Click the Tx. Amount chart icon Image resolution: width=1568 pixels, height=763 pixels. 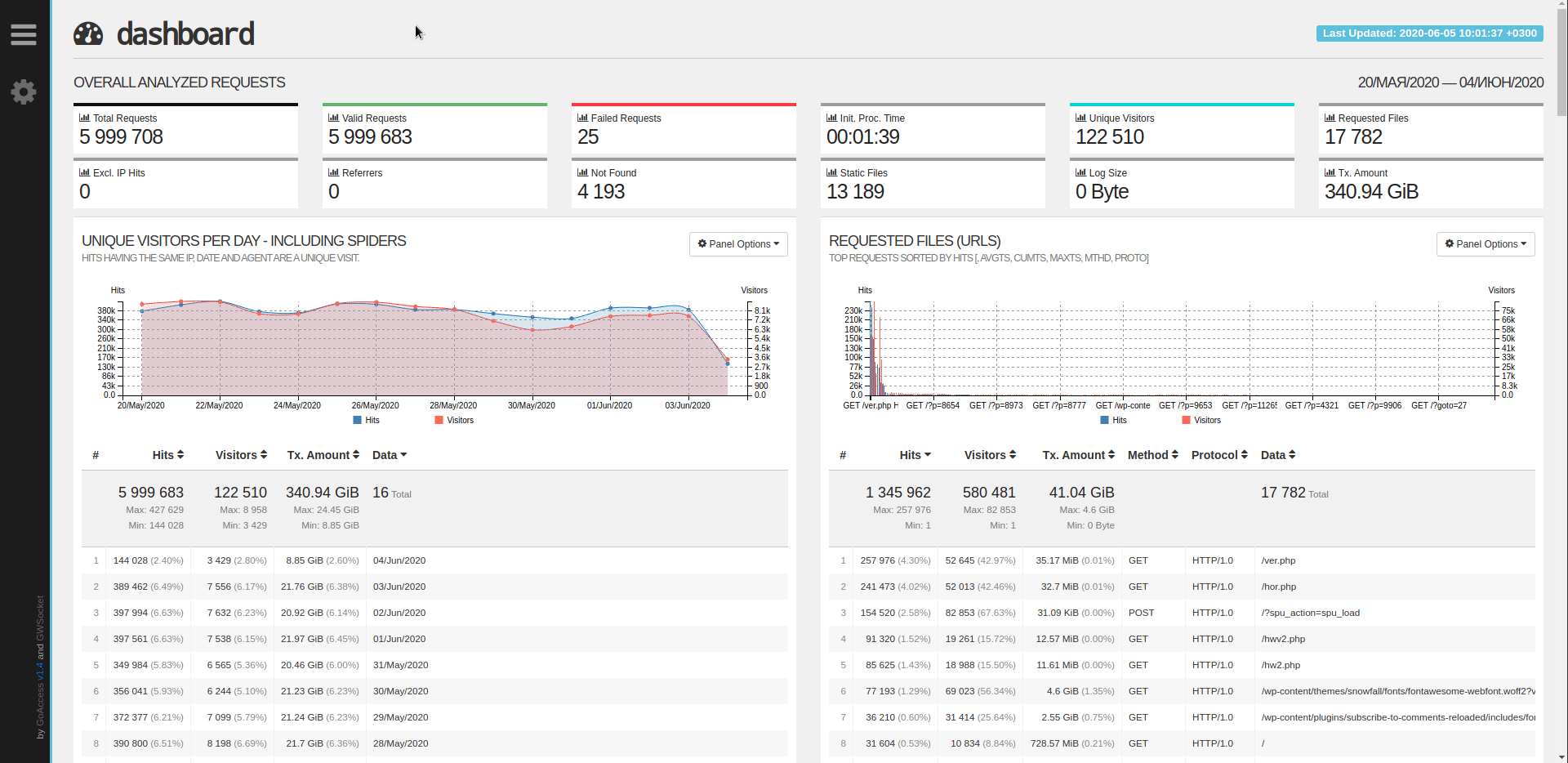[x=1330, y=172]
